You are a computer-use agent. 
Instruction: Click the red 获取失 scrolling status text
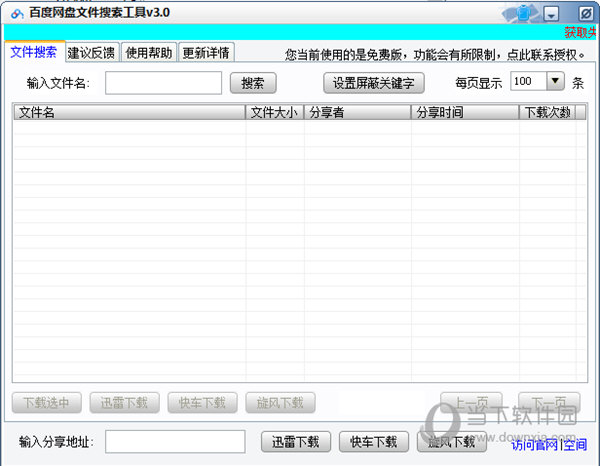(580, 33)
